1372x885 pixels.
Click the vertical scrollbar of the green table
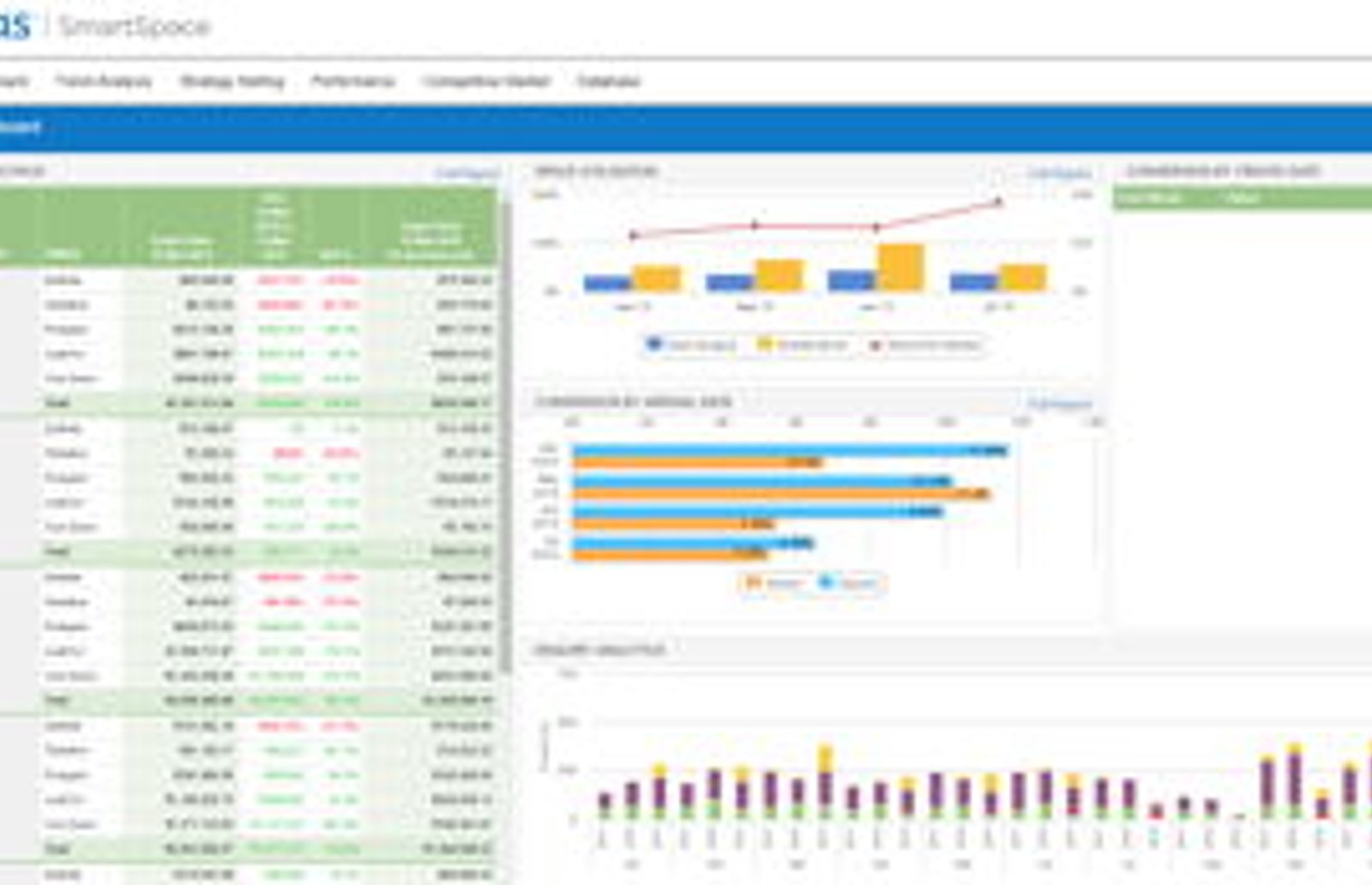pyautogui.click(x=508, y=437)
